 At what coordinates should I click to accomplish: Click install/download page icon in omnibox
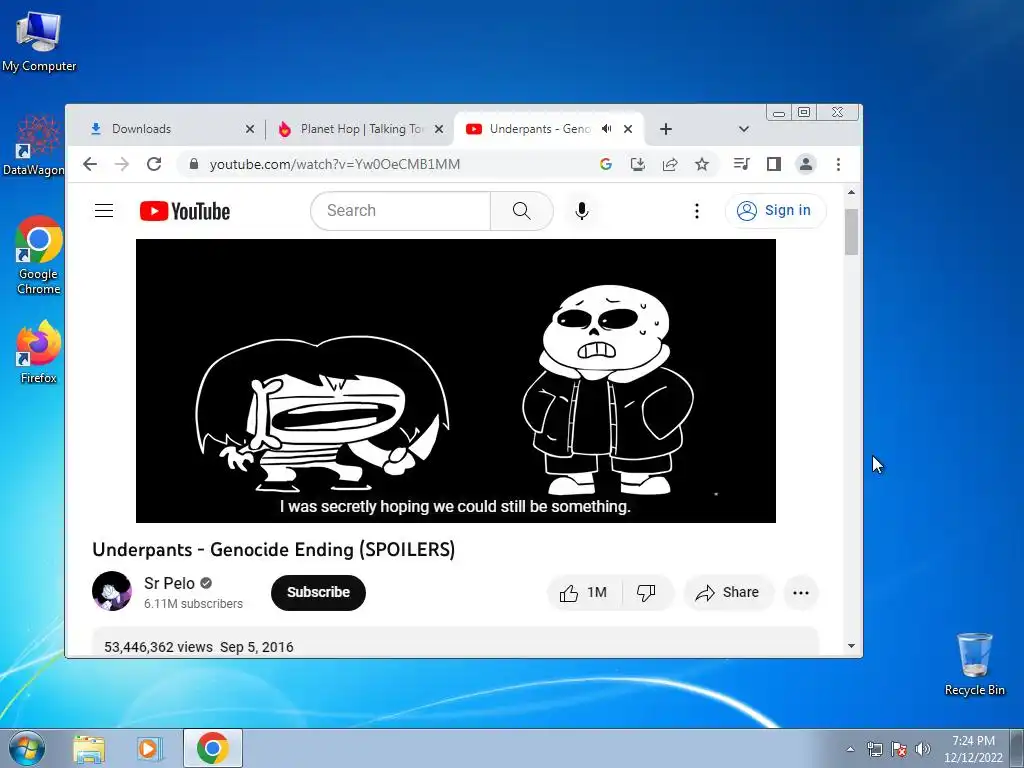coord(637,164)
